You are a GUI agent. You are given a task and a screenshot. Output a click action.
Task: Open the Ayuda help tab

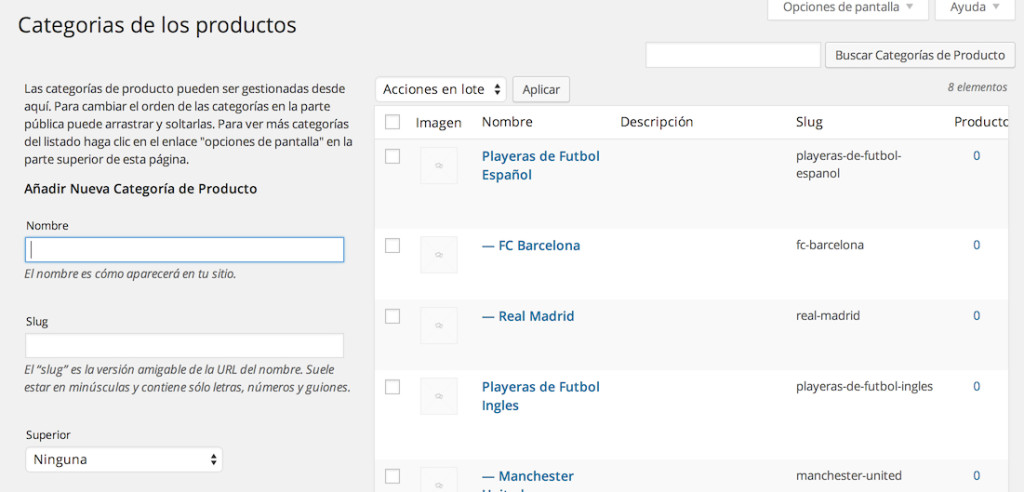click(974, 8)
